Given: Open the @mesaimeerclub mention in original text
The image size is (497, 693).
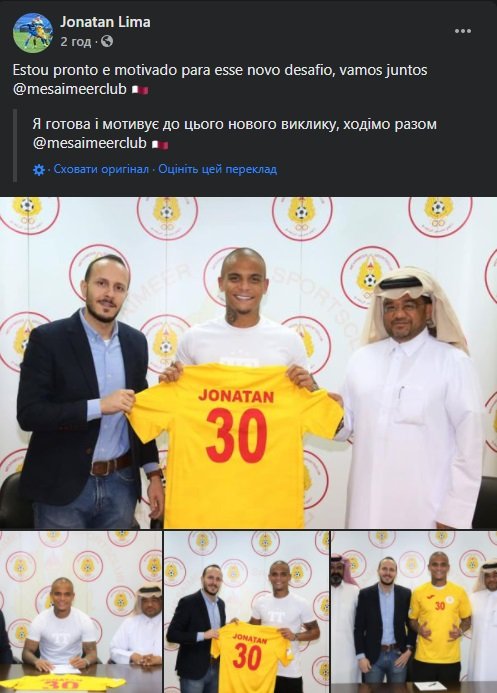Looking at the screenshot, I should pyautogui.click(x=70, y=89).
